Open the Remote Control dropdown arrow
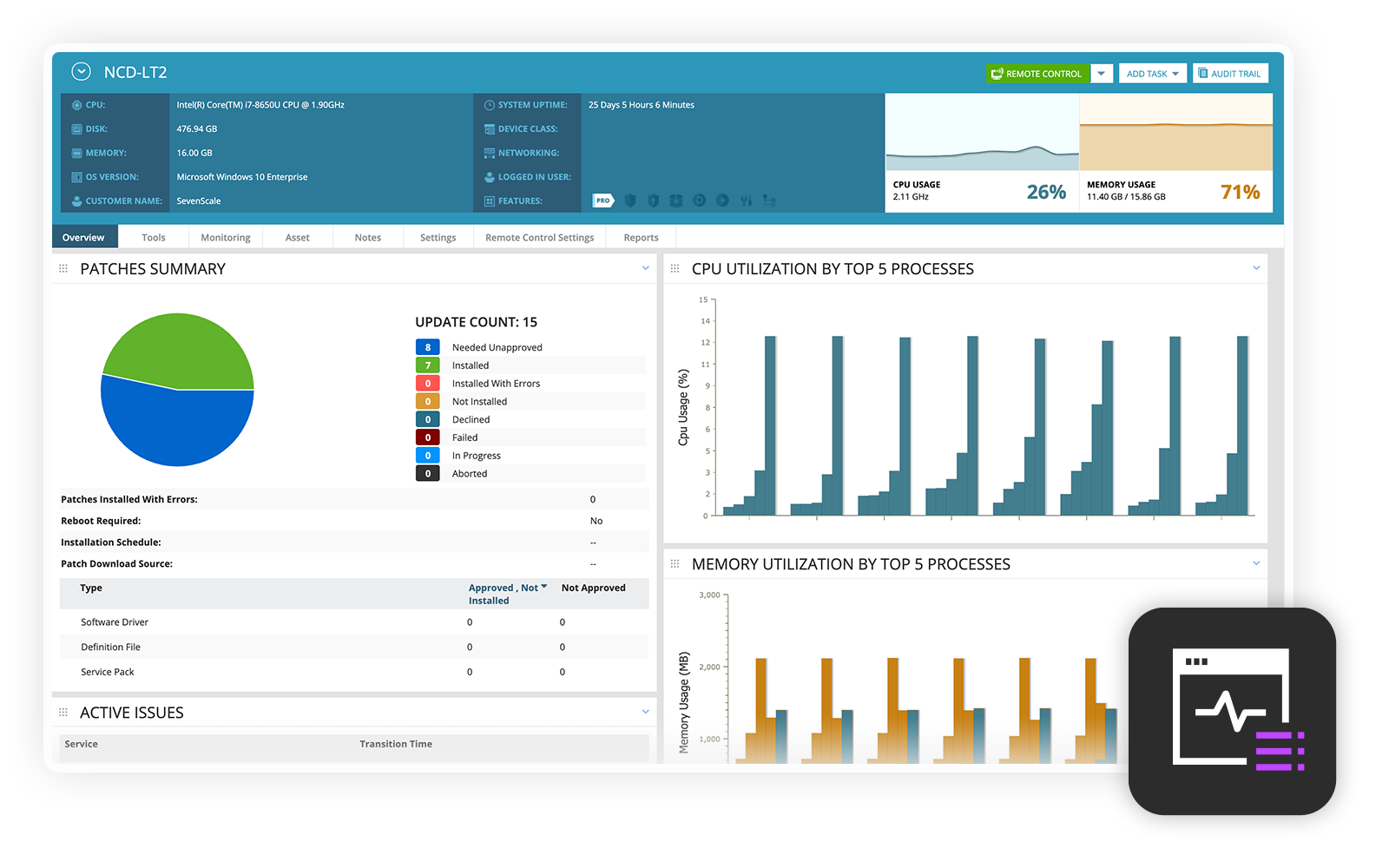 [1102, 74]
